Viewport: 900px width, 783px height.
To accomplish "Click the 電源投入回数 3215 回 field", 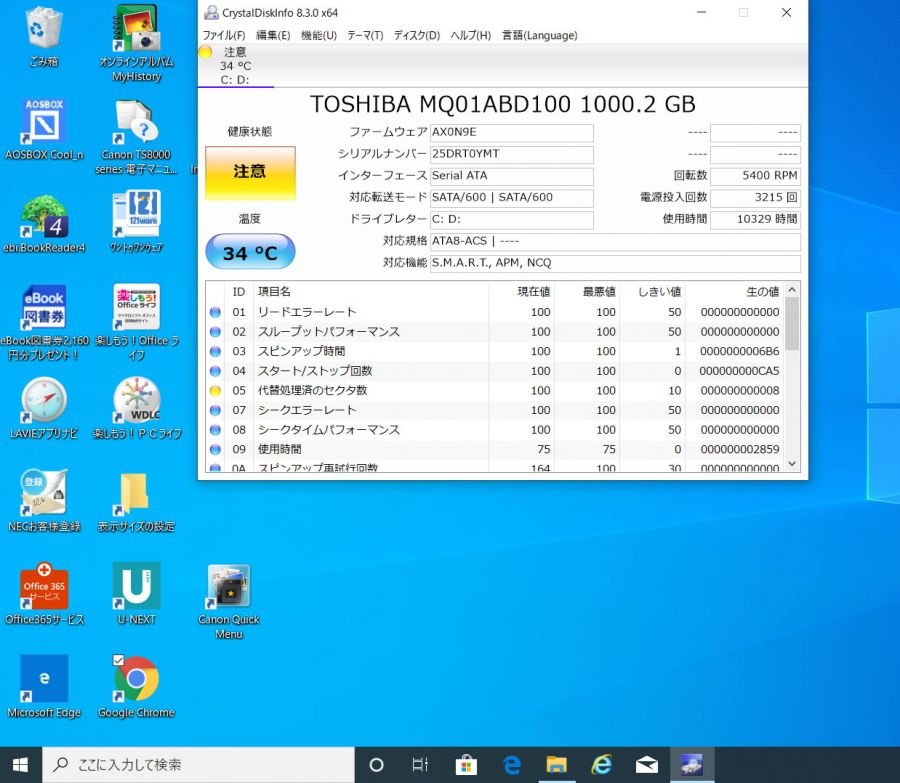I will (x=755, y=197).
